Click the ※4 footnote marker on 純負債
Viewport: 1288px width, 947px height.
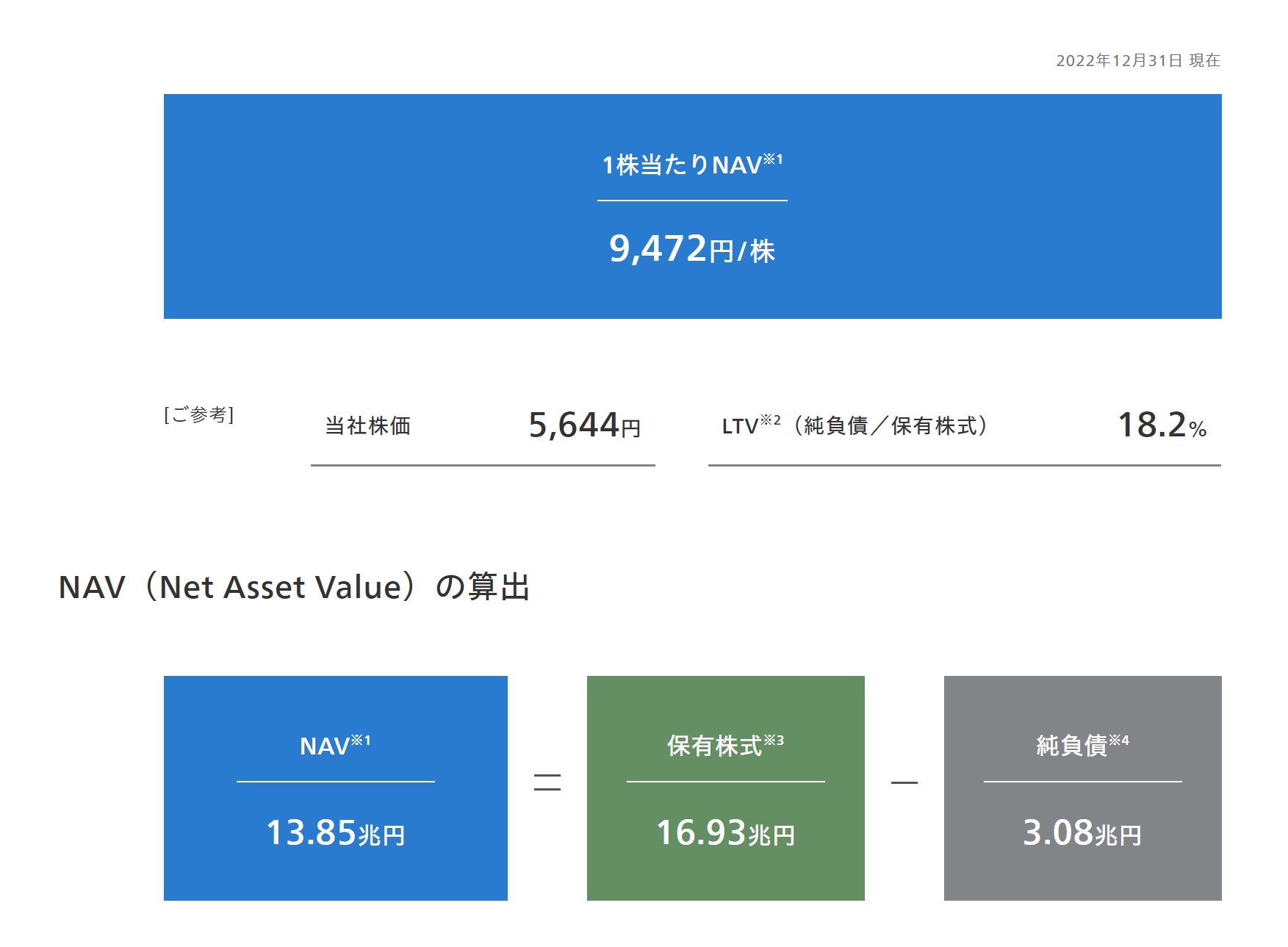(1119, 740)
